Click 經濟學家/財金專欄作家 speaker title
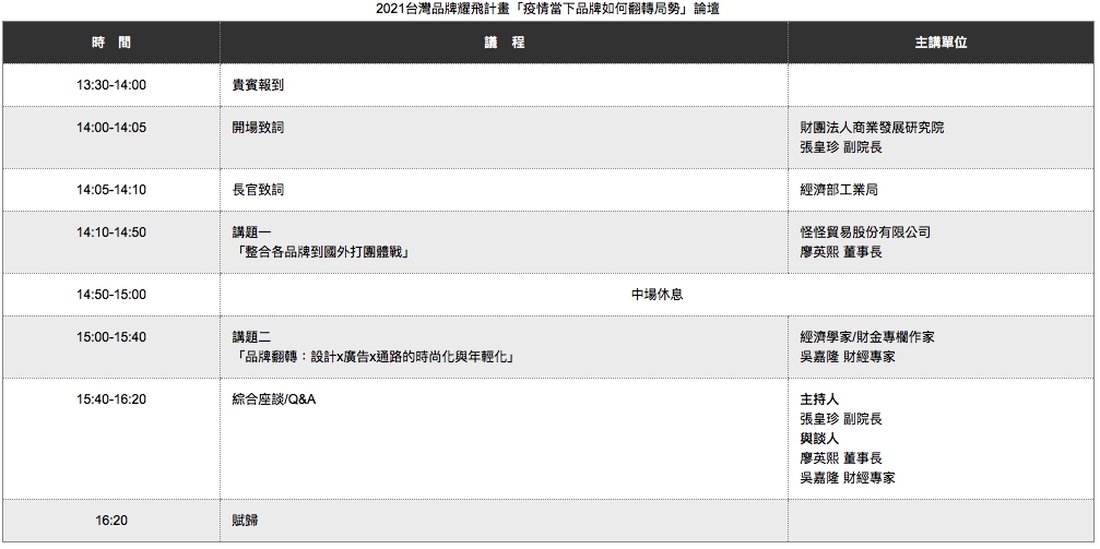Image resolution: width=1100 pixels, height=549 pixels. pyautogui.click(x=867, y=337)
